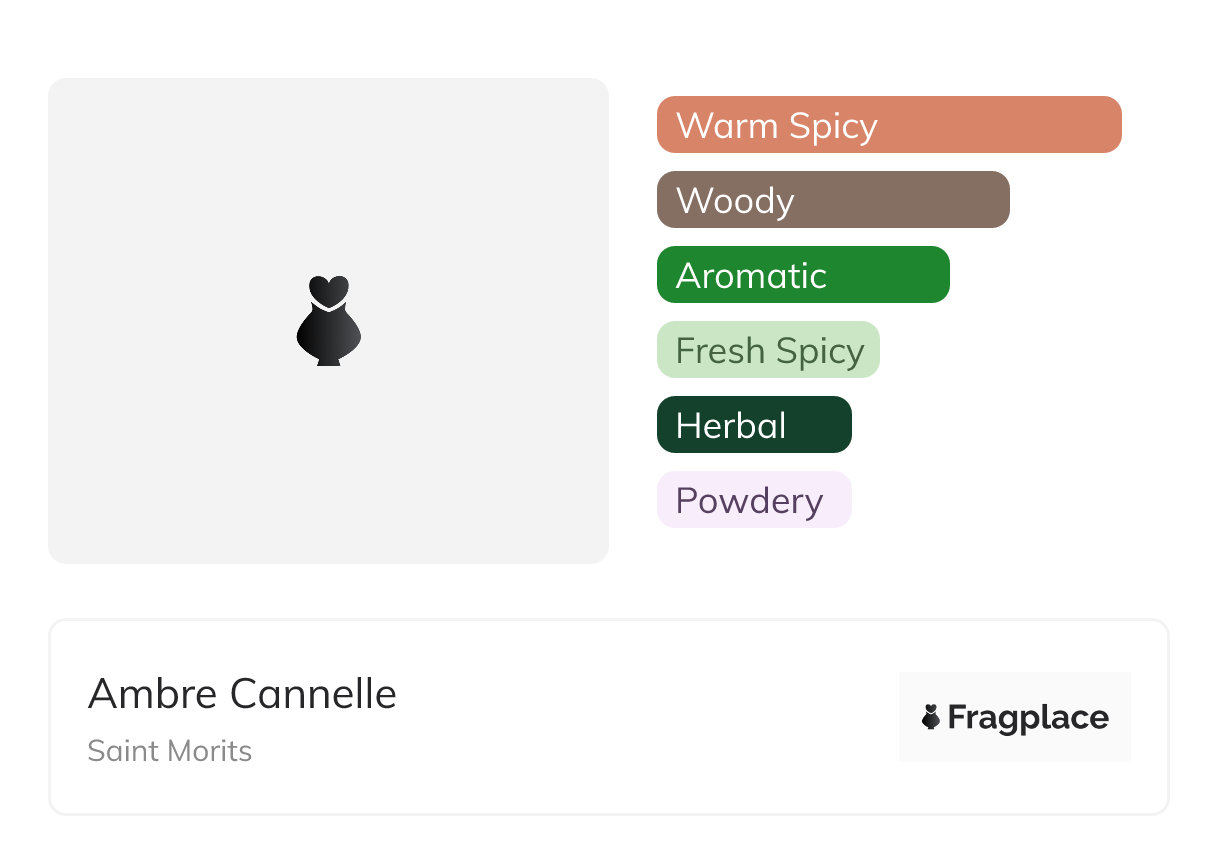The width and height of the screenshot is (1218, 864).
Task: Click the "Woody" text label
Action: tap(735, 201)
